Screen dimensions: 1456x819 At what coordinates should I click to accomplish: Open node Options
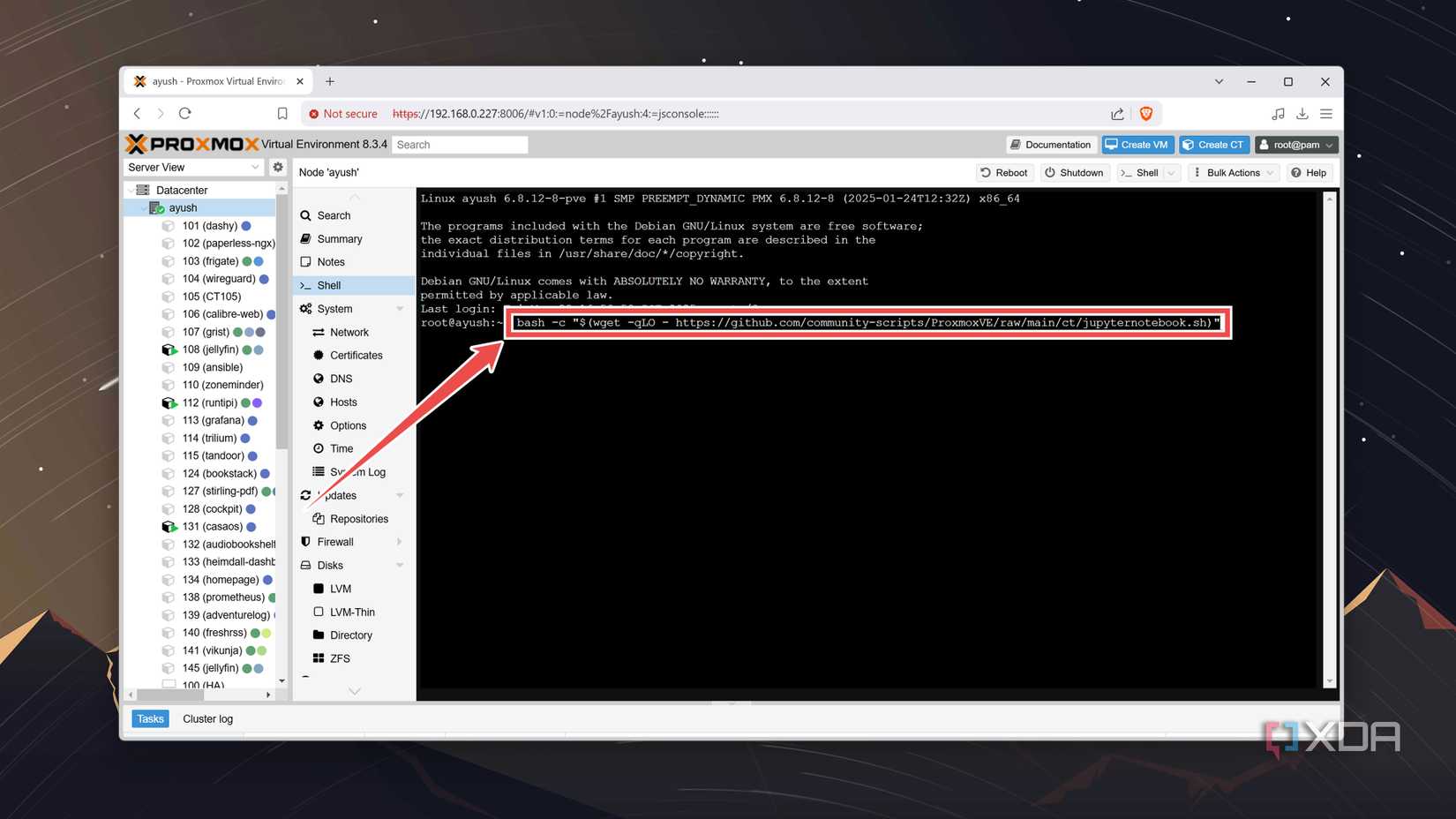point(346,425)
